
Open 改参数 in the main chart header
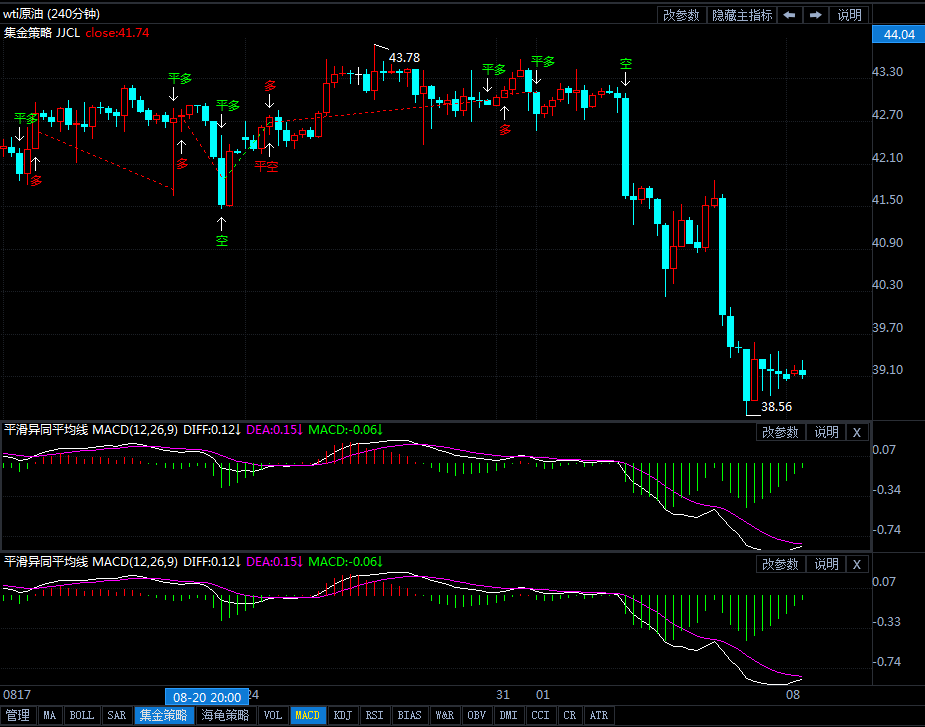click(681, 15)
